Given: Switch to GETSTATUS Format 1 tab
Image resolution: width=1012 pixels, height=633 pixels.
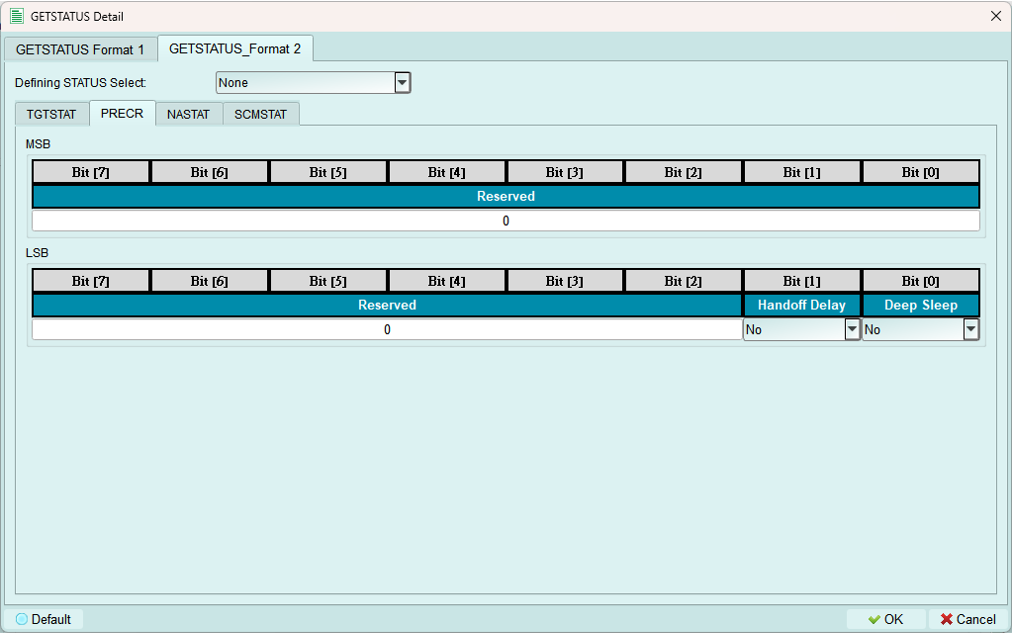Looking at the screenshot, I should tap(80, 50).
